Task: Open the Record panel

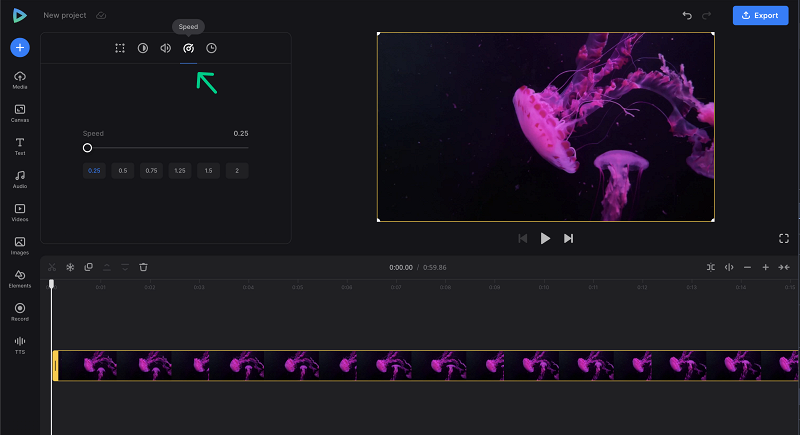Action: point(20,312)
